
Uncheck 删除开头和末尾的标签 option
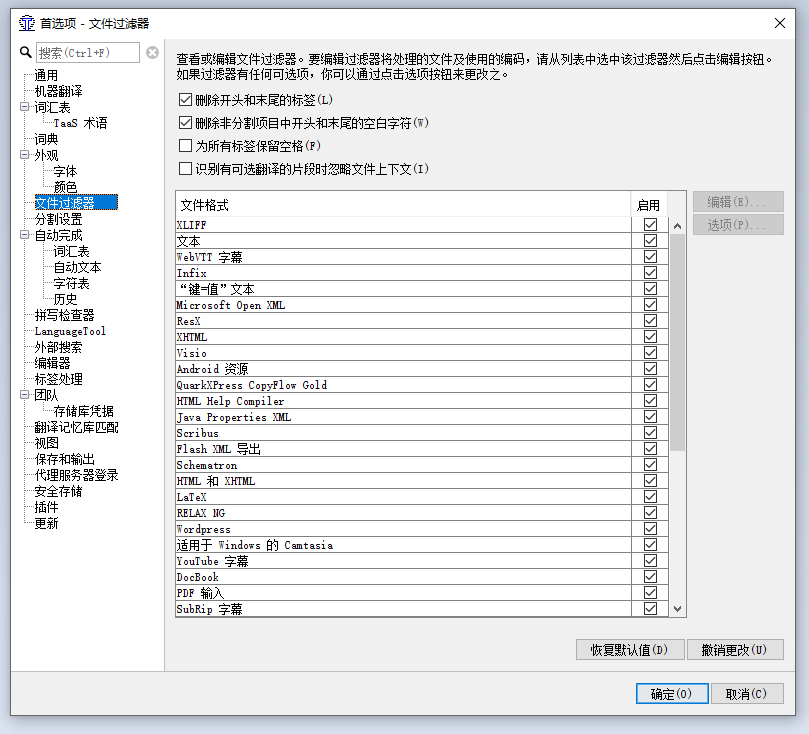point(184,100)
